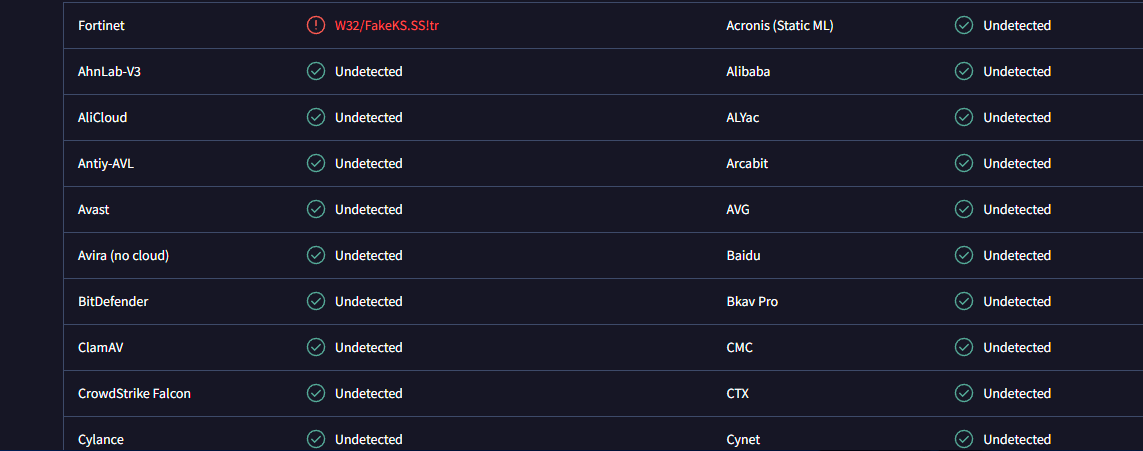
Task: Click the checkmark icon in the AhnLab-V3 row
Action: [316, 71]
